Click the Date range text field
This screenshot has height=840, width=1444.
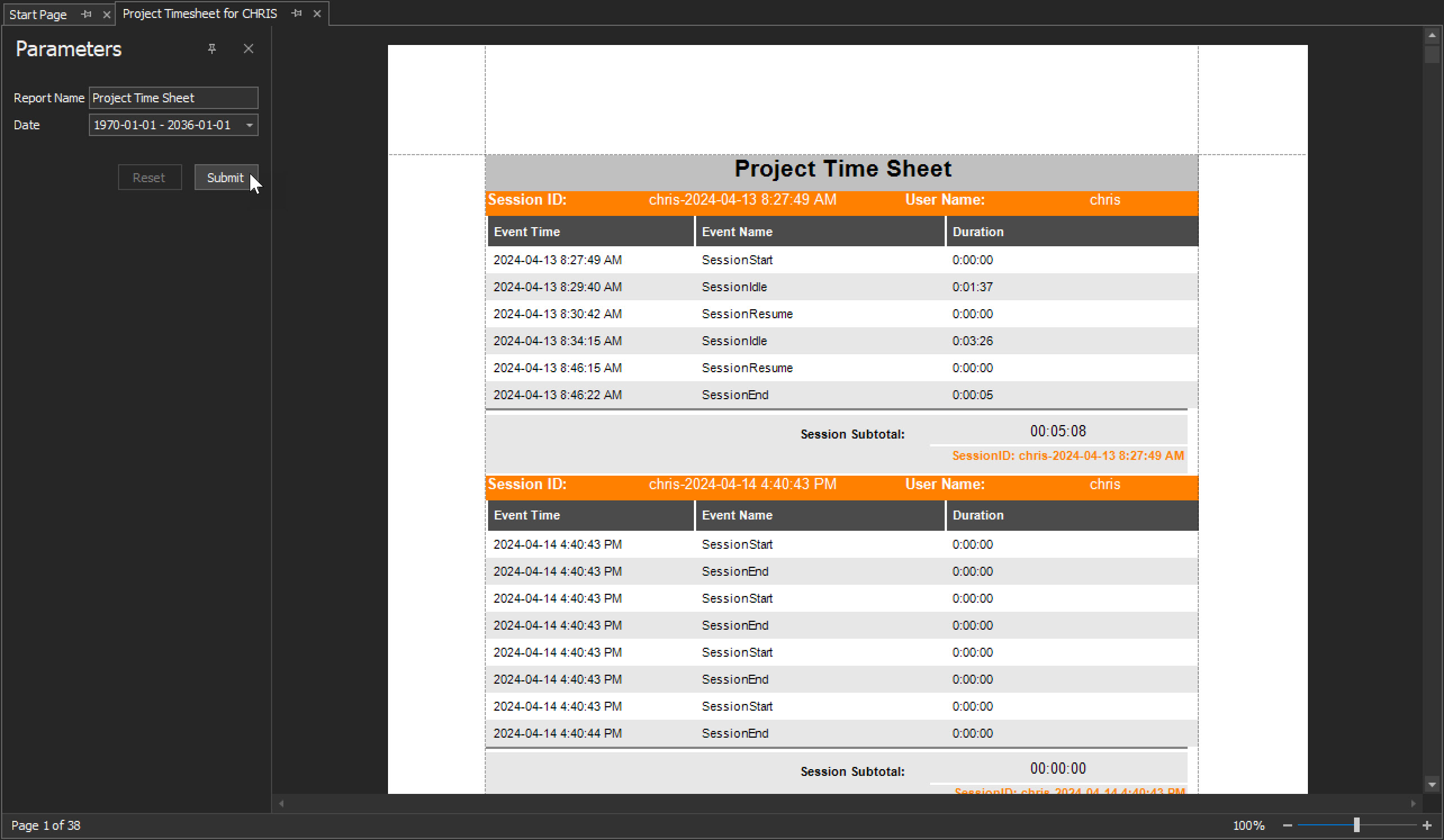(163, 125)
